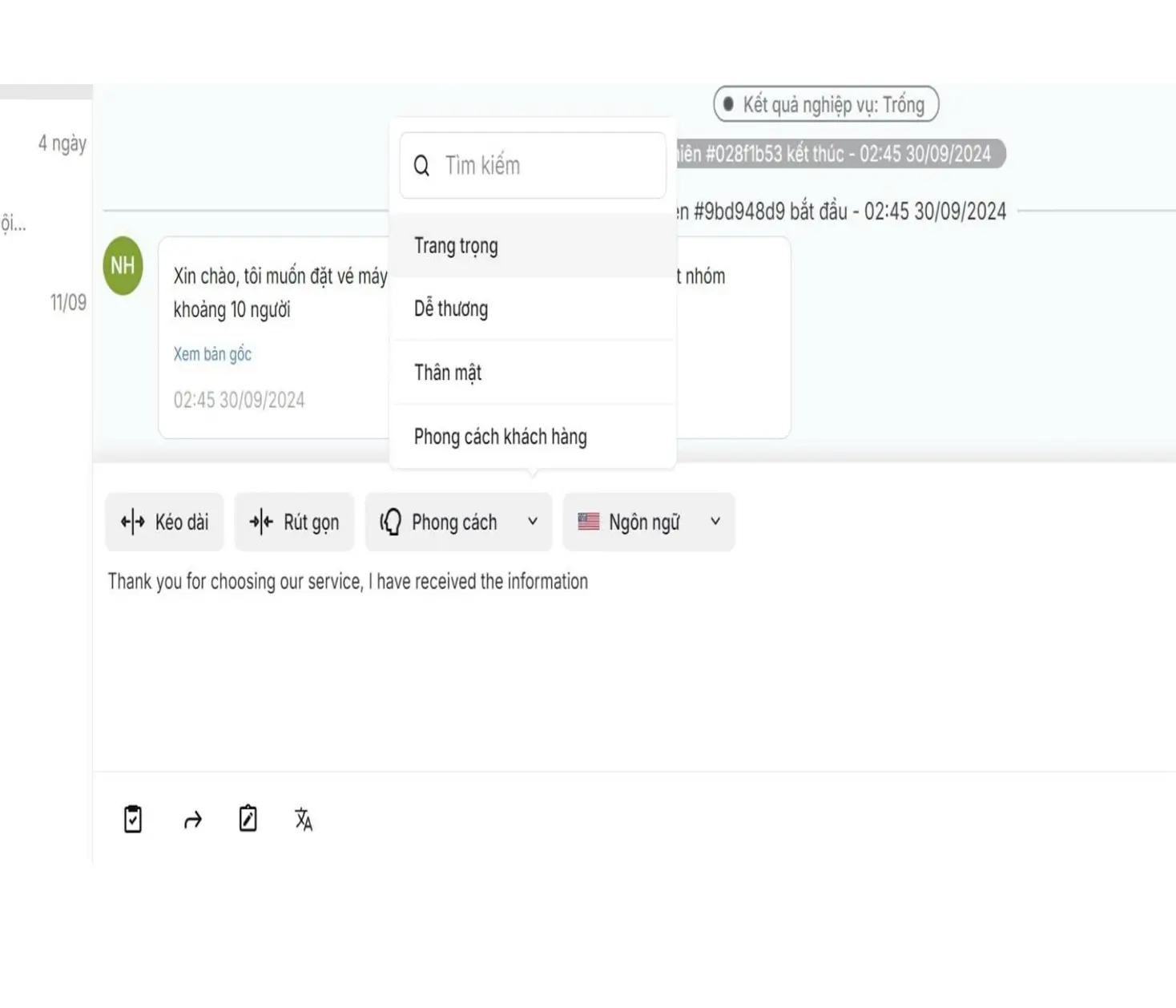This screenshot has width=1176, height=1008.
Task: Open the Kết quả nghiệp vụ: Trống selector
Action: (826, 105)
